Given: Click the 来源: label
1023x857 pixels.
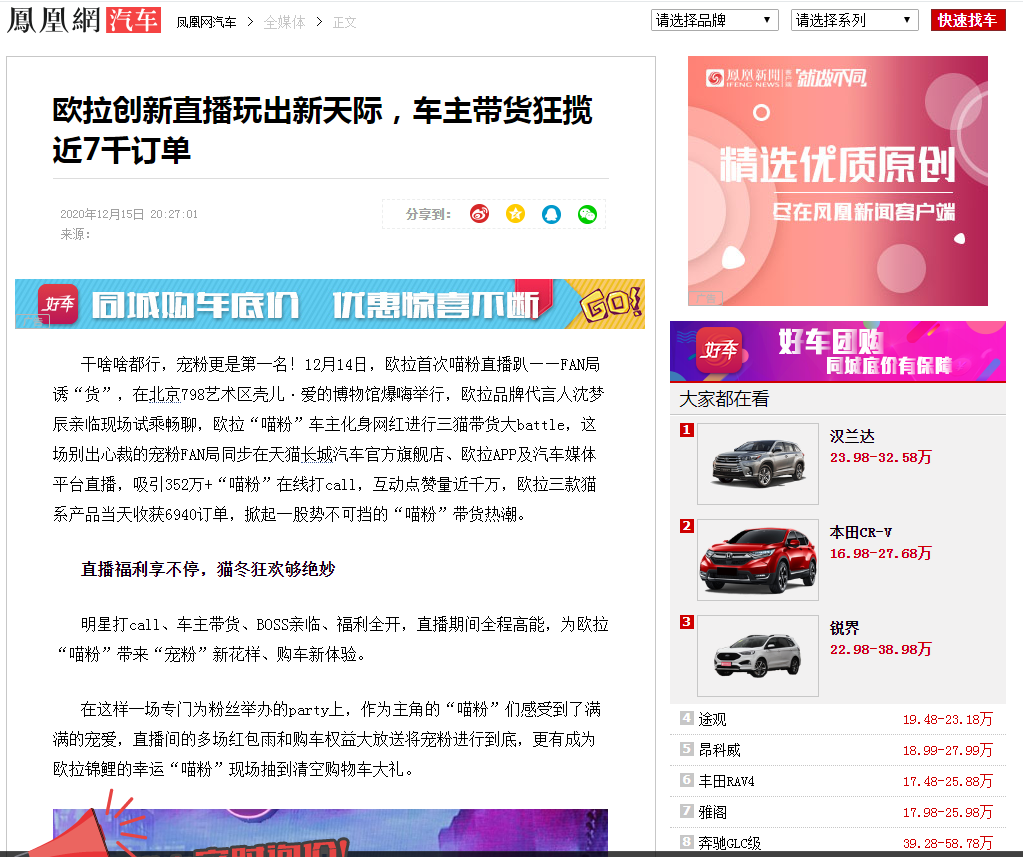Looking at the screenshot, I should pyautogui.click(x=75, y=234).
